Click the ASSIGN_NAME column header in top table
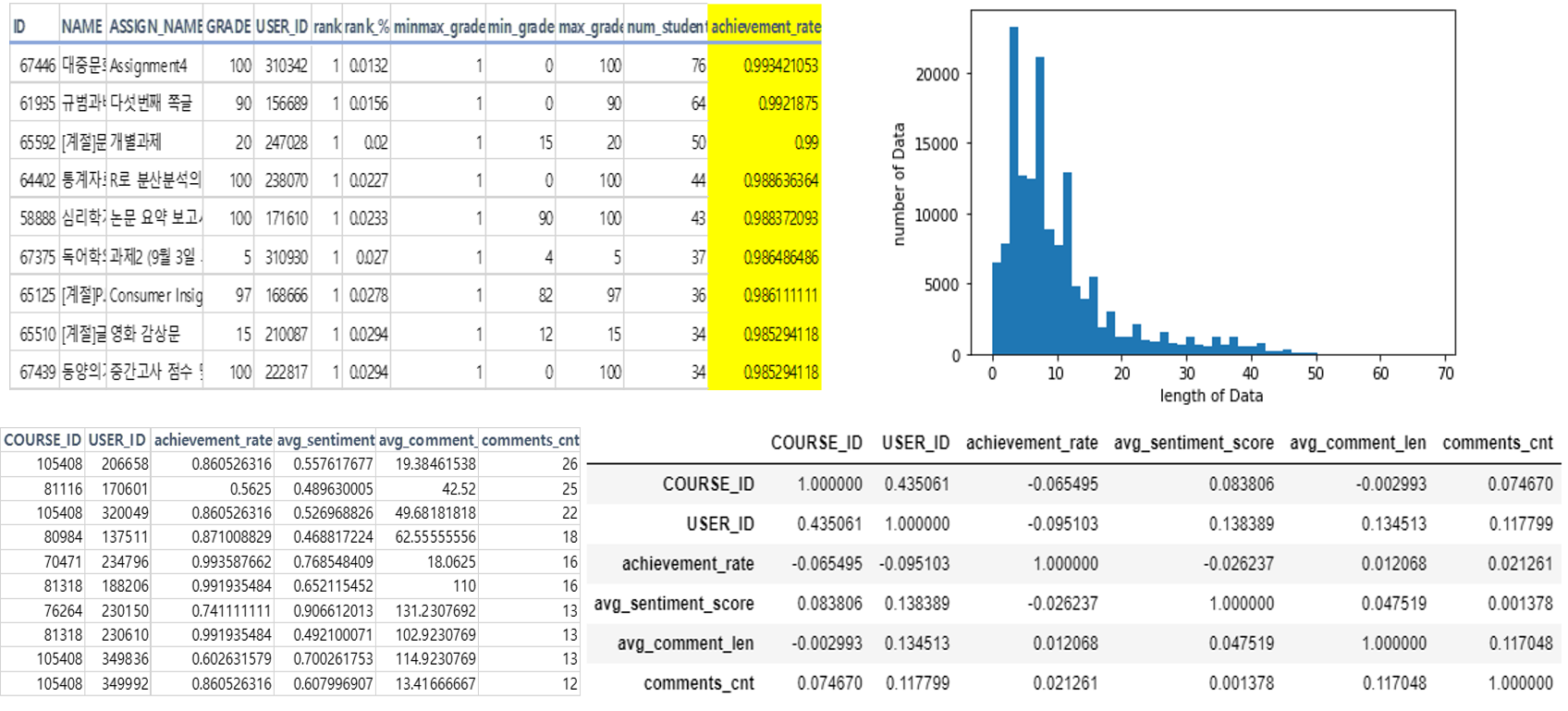Screen dimensions: 1568x711 pos(154,27)
